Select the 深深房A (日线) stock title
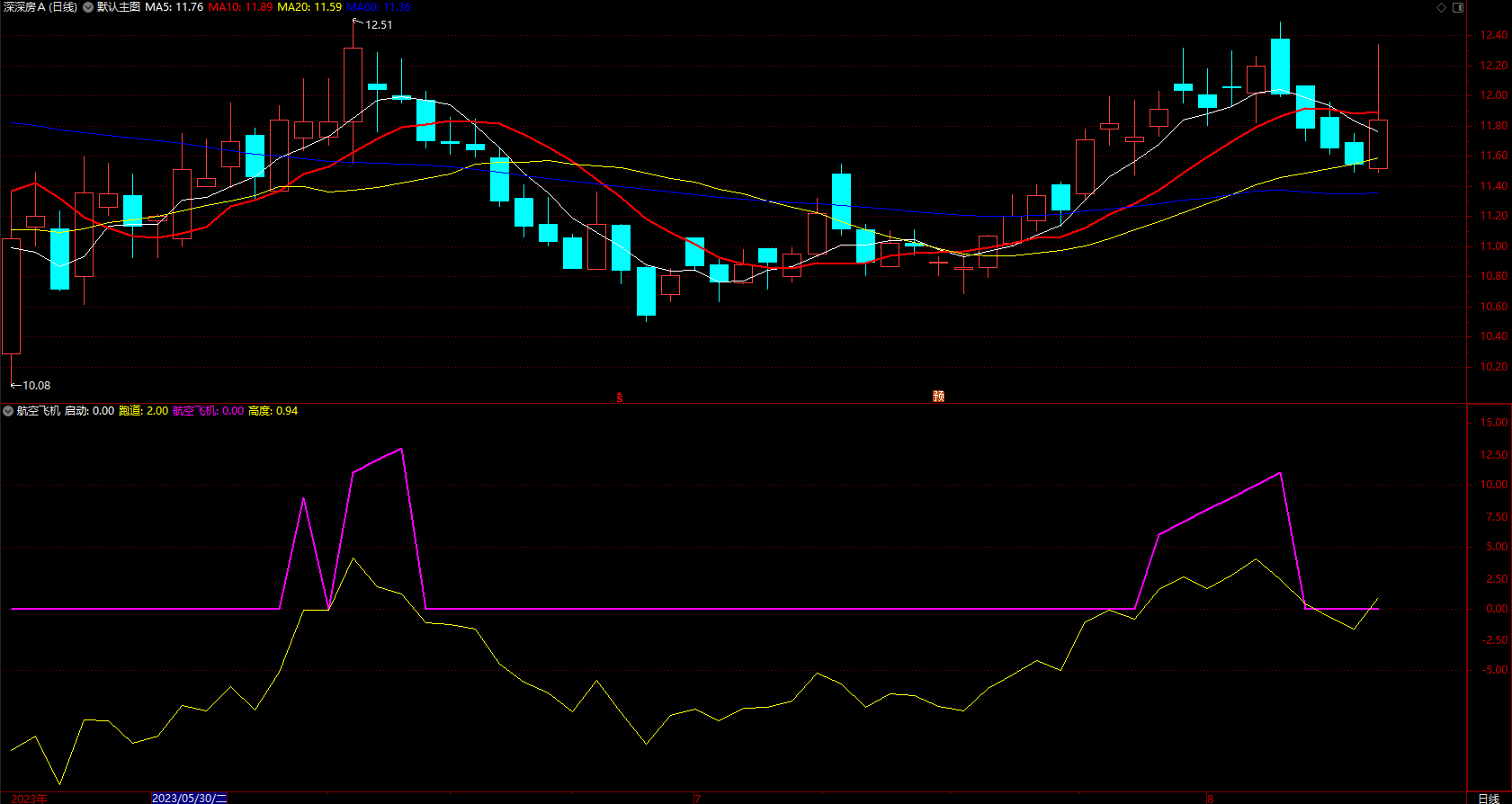 [40, 7]
